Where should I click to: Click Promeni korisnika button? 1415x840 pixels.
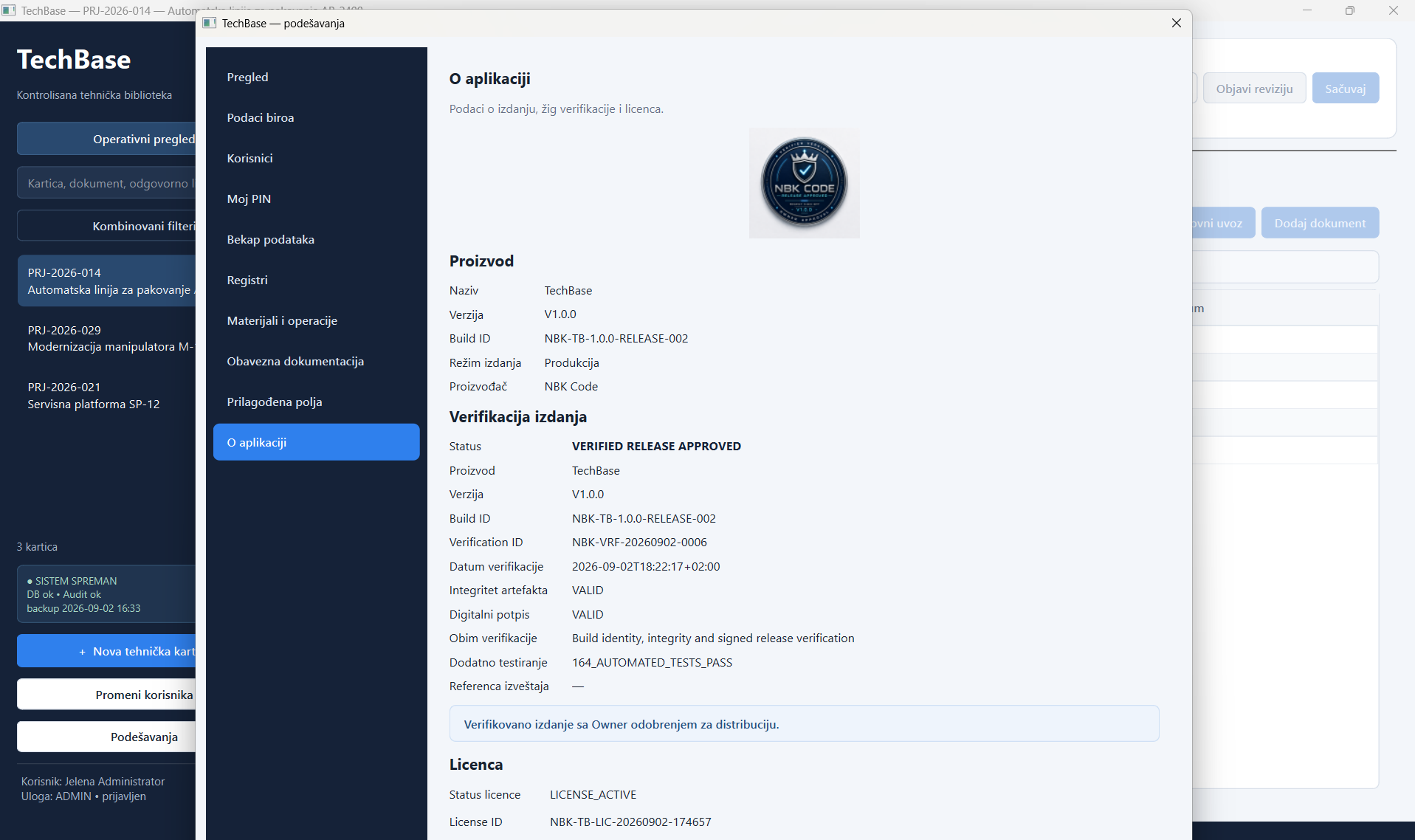click(x=106, y=695)
